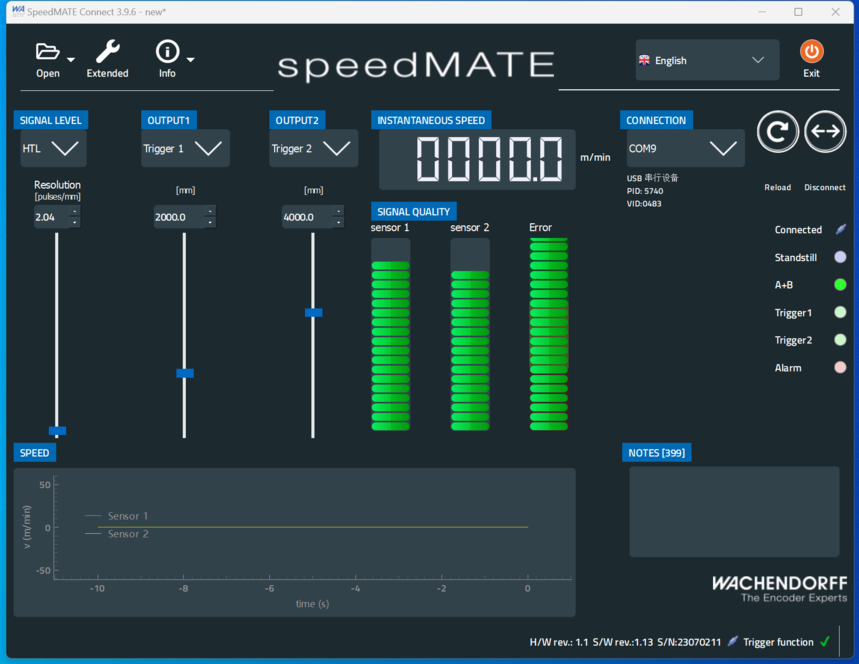Click the Output2 value field 4000.0
The image size is (859, 664).
point(307,217)
